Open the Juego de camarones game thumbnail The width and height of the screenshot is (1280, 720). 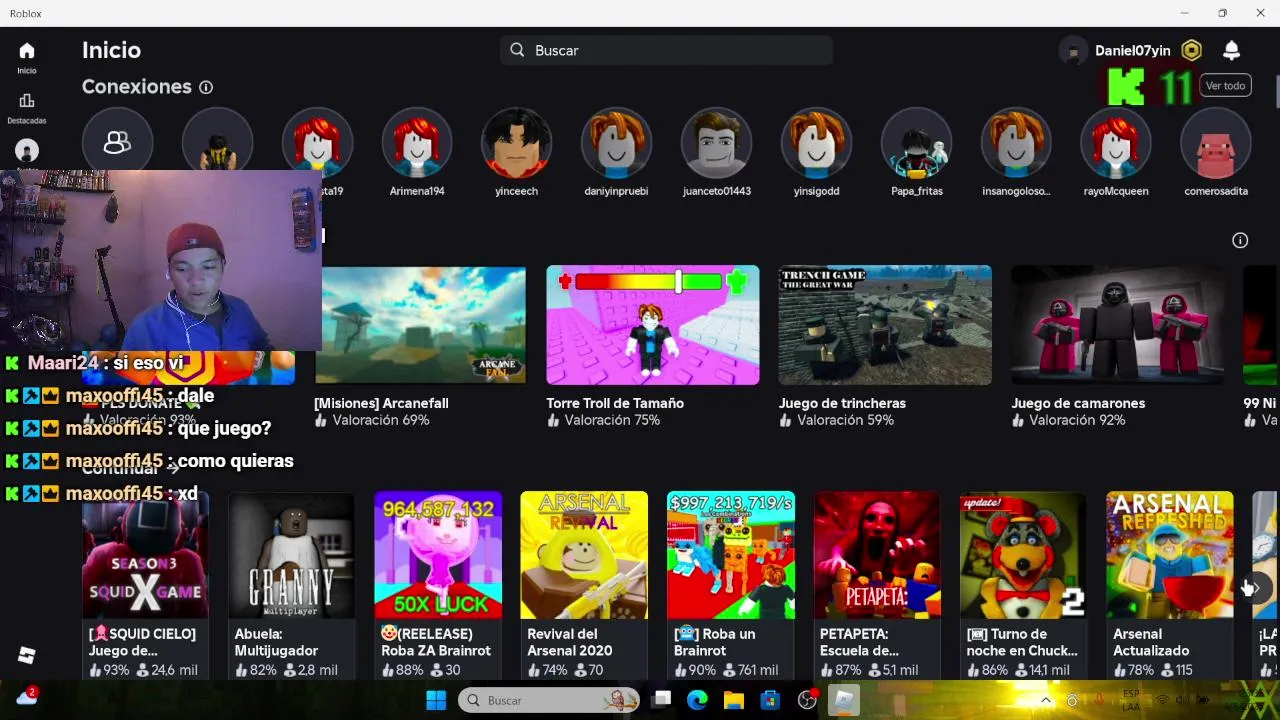(x=1117, y=325)
